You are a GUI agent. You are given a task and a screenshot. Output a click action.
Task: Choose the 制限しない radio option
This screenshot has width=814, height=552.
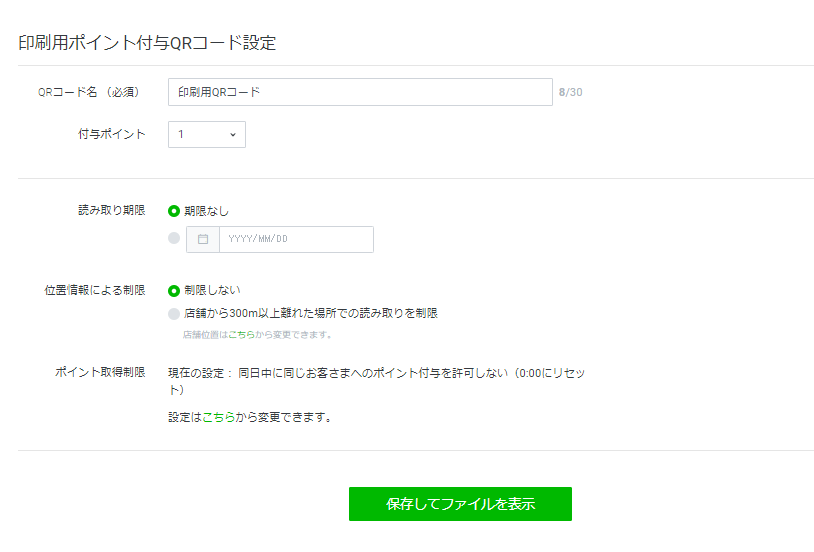coord(174,291)
